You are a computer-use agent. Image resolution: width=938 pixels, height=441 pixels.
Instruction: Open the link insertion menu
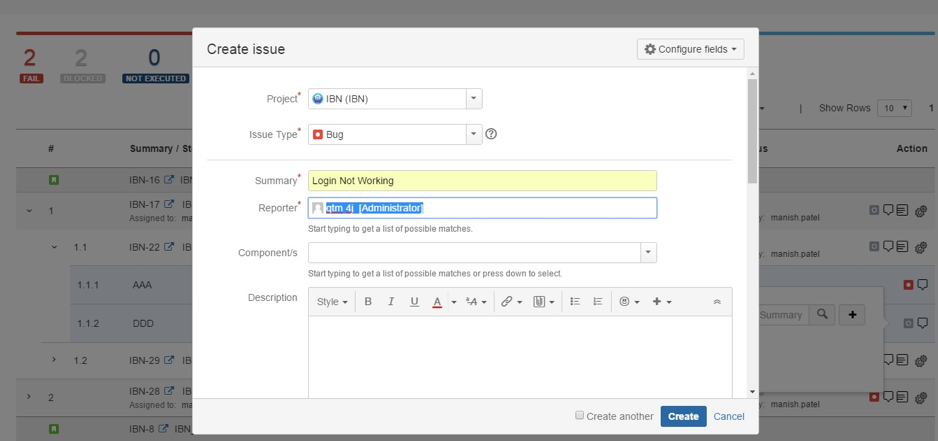511,302
